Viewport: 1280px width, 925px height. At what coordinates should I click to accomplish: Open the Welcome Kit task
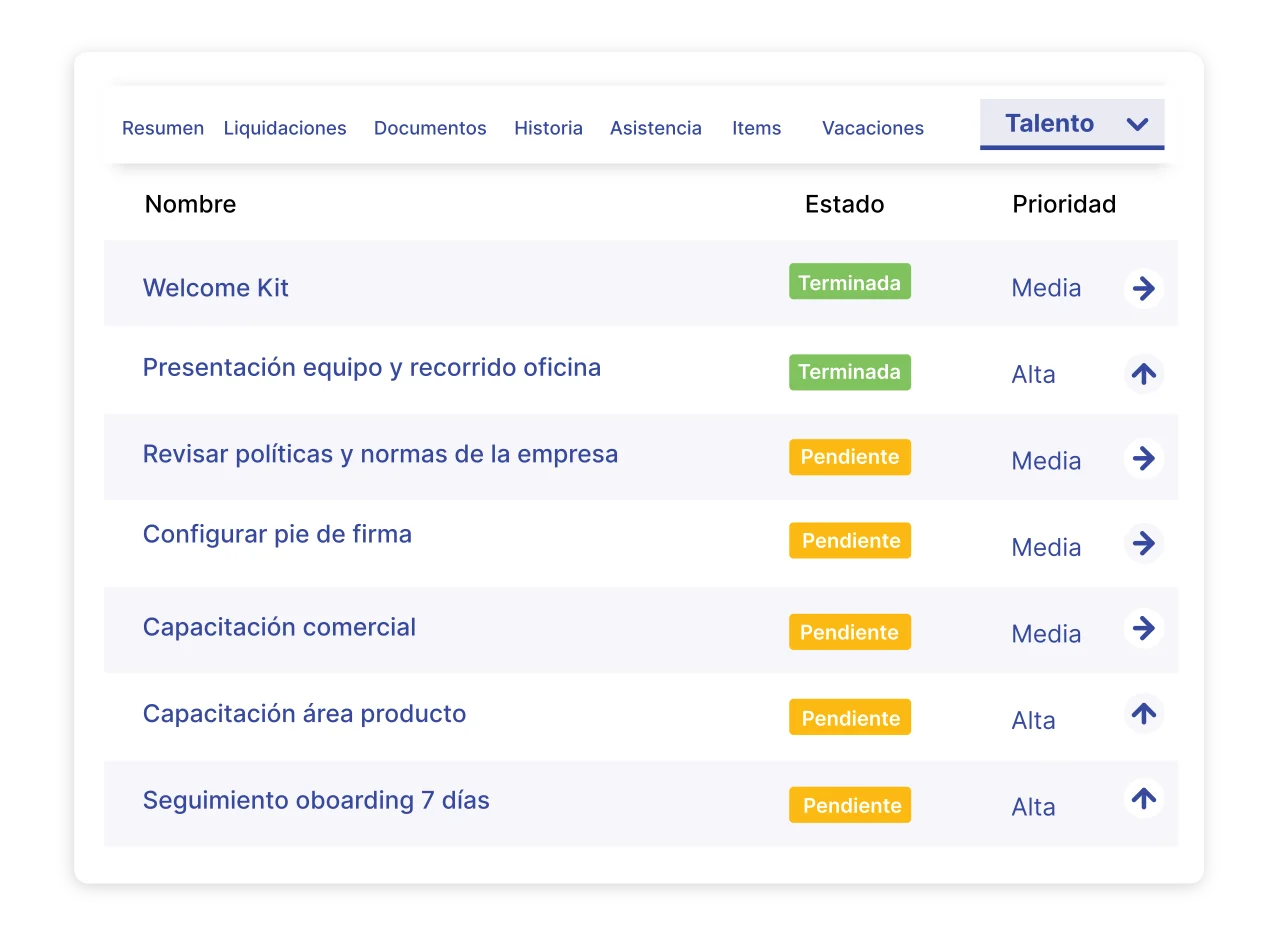pos(216,288)
